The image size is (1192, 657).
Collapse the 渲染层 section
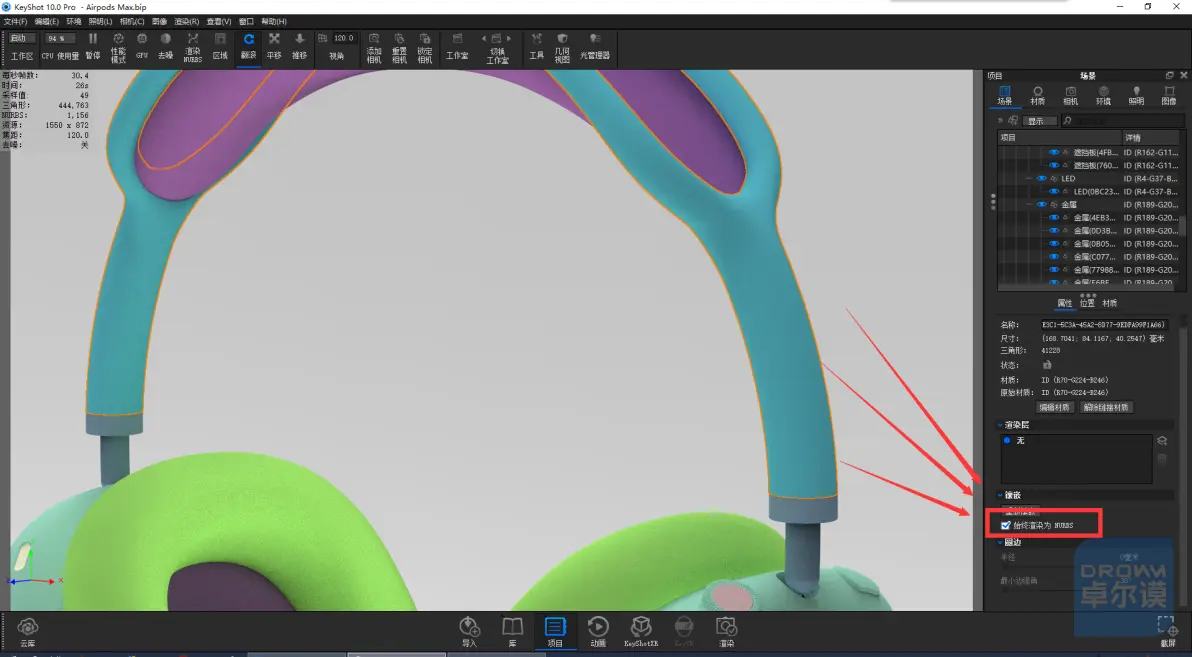1000,425
